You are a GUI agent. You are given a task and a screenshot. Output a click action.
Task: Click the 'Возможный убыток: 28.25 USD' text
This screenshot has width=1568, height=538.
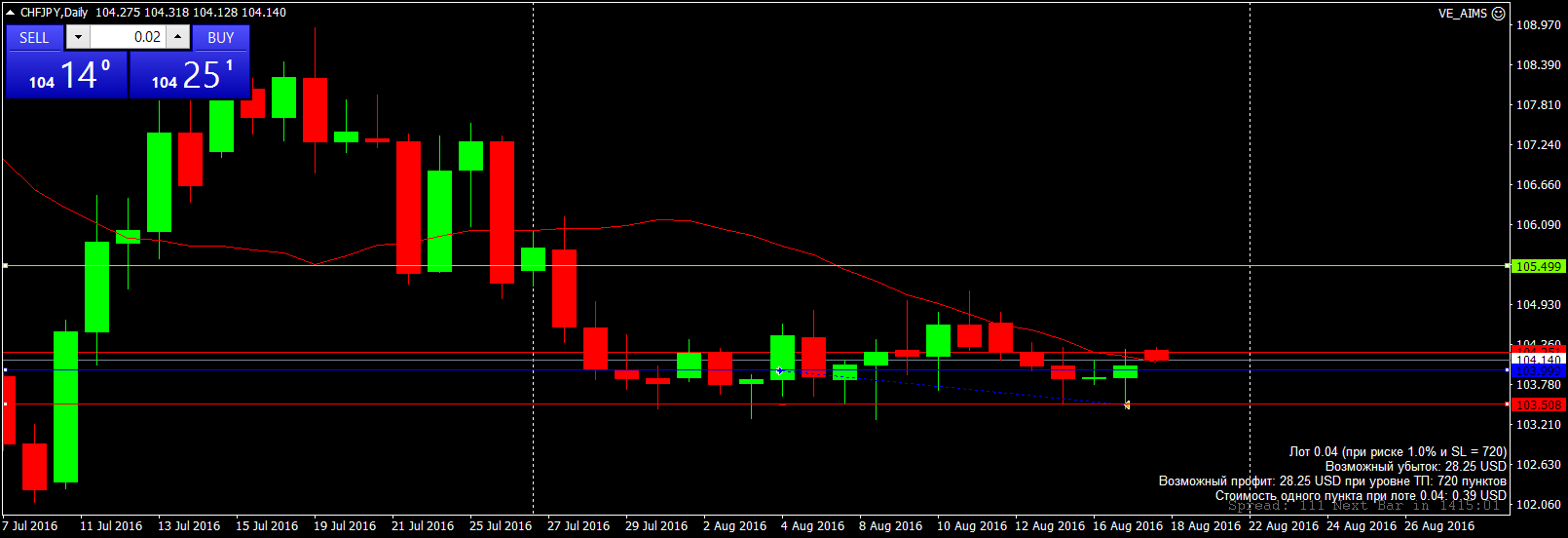point(1416,466)
